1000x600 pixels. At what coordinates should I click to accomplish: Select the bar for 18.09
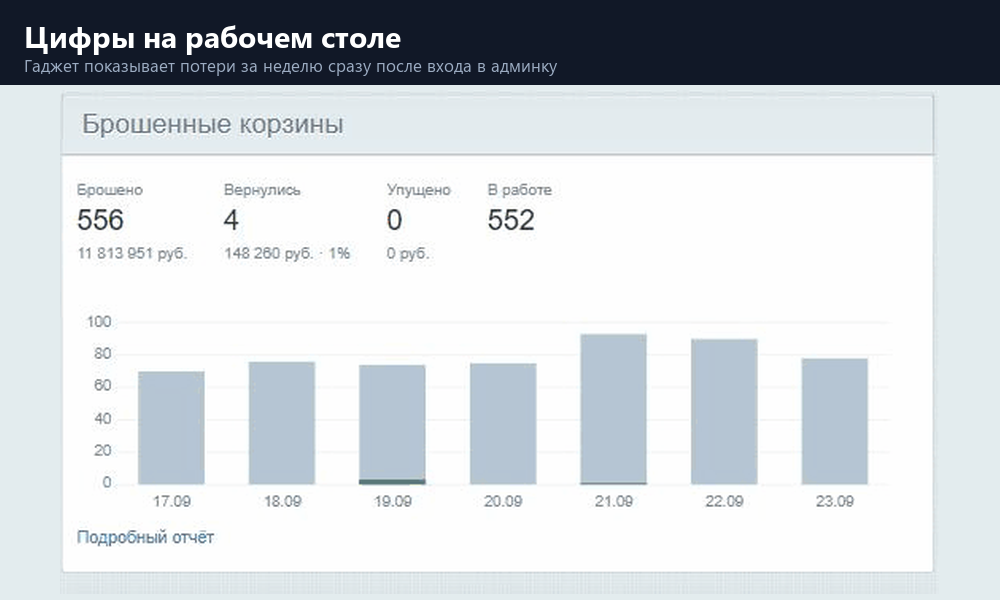(282, 423)
